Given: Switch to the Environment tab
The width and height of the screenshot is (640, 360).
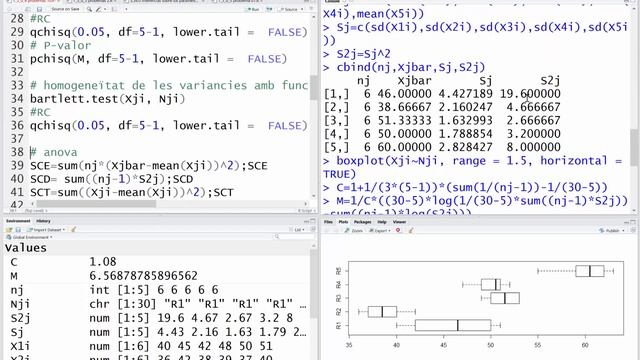Looking at the screenshot, I should [18, 221].
